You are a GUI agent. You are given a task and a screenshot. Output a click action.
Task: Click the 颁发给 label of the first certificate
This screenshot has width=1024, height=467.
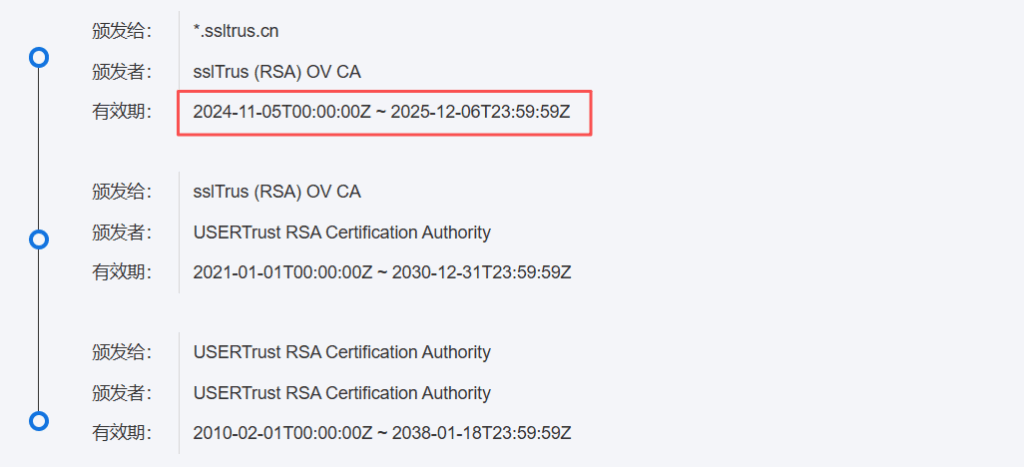pyautogui.click(x=121, y=31)
